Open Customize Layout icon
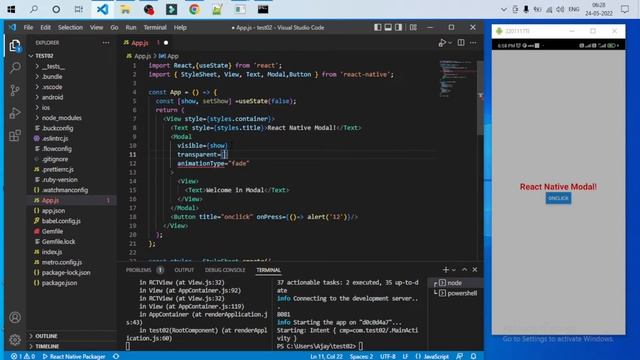This screenshot has height=360, width=640. [413, 27]
